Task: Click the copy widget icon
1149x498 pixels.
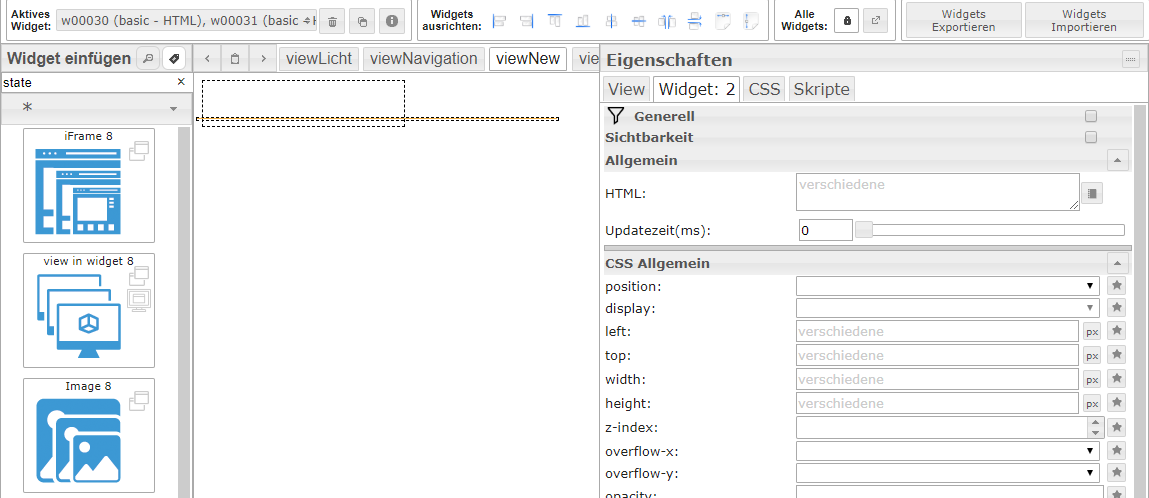Action: [362, 21]
